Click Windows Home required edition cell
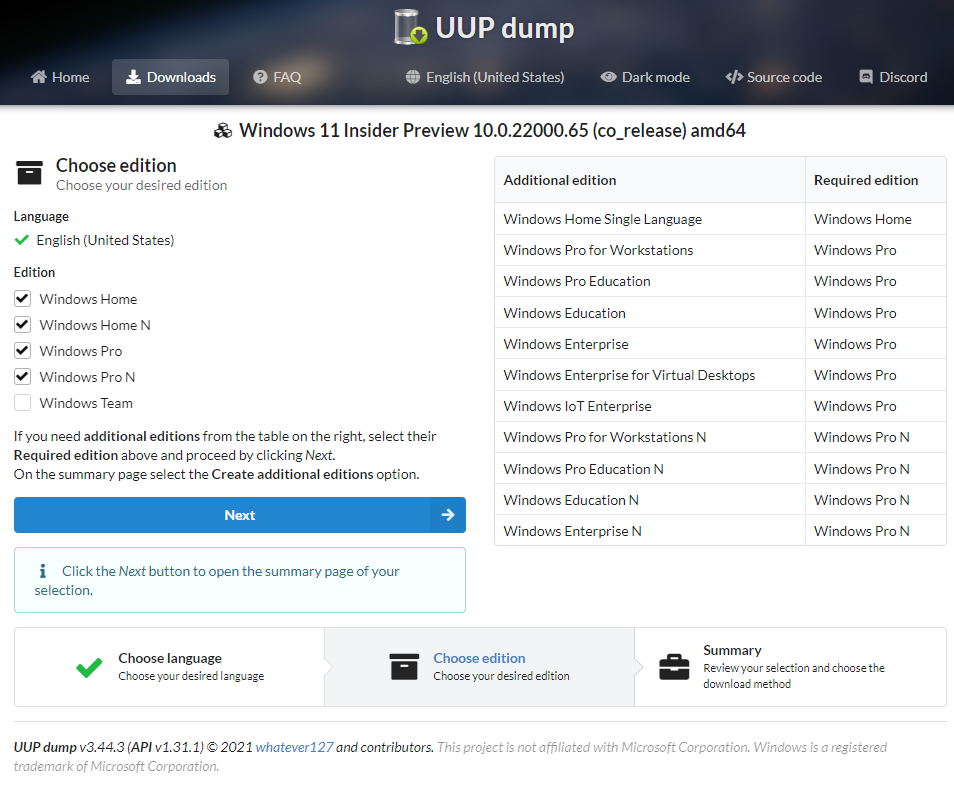954x789 pixels. (x=876, y=219)
